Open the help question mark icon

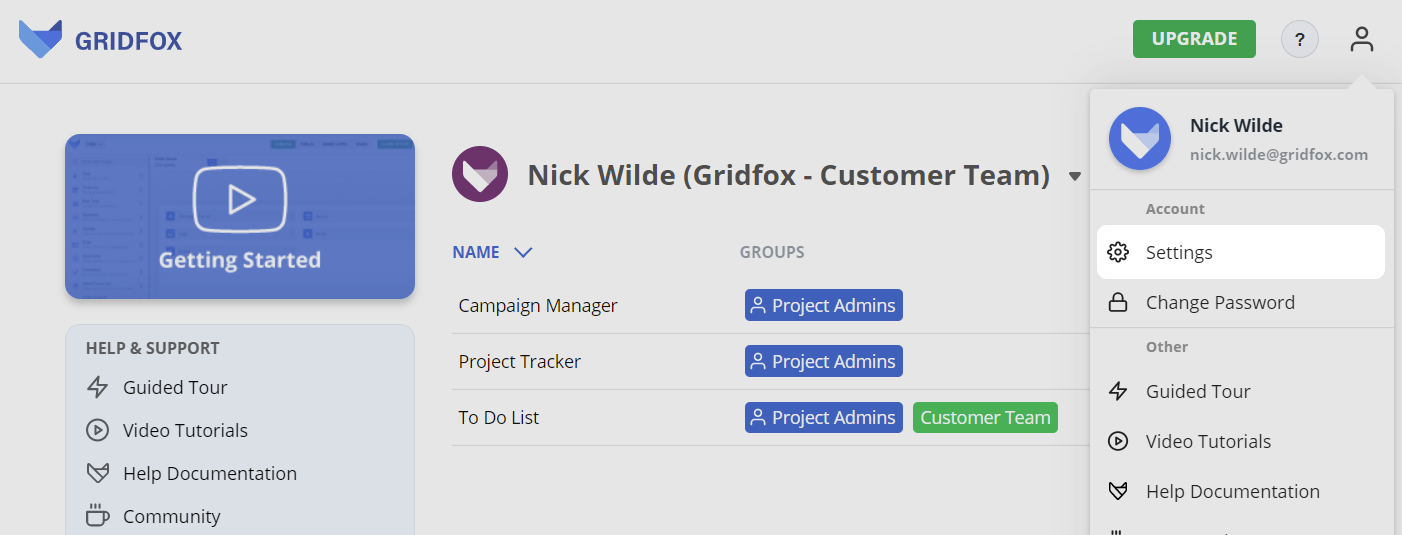(1299, 40)
